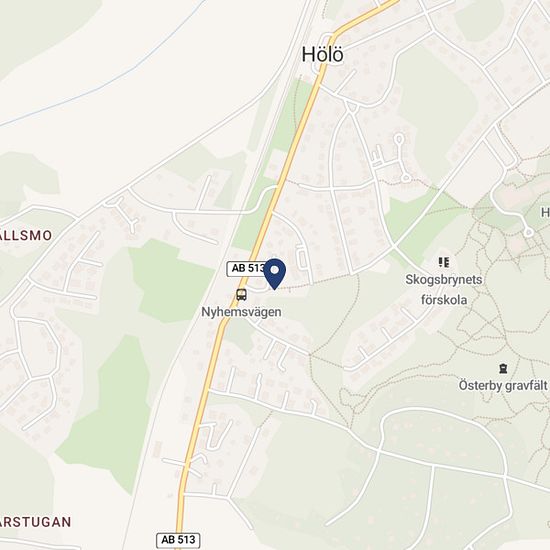
Task: Select the bus stop icon above Nyhemsvägen
Action: pyautogui.click(x=241, y=295)
